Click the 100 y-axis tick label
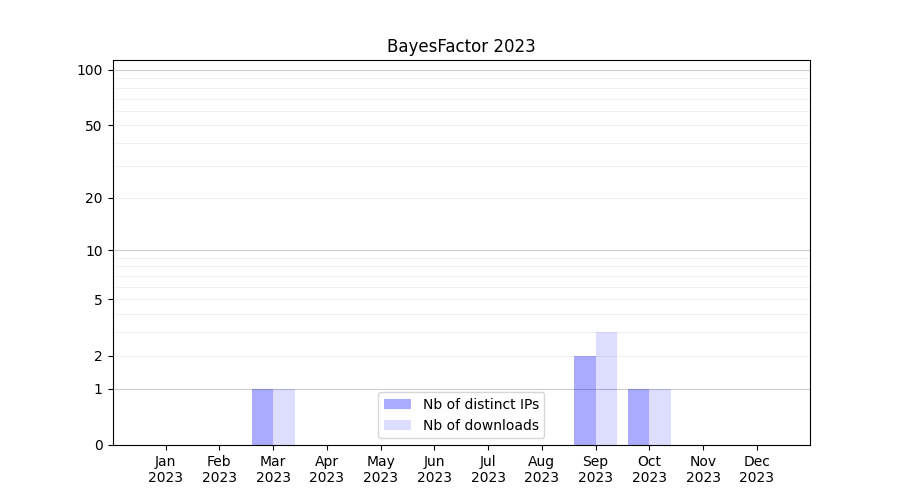This screenshot has width=900, height=500. click(90, 70)
